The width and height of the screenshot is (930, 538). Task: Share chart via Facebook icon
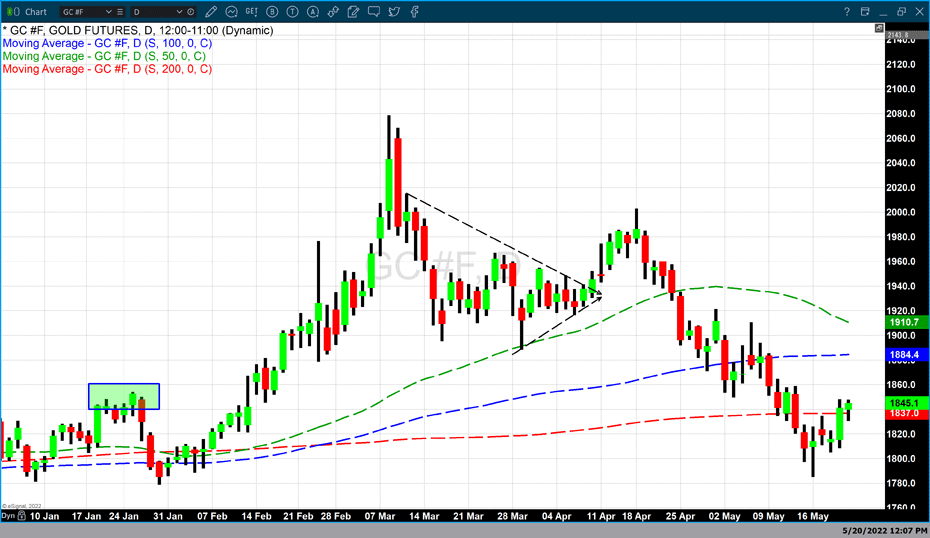click(414, 12)
